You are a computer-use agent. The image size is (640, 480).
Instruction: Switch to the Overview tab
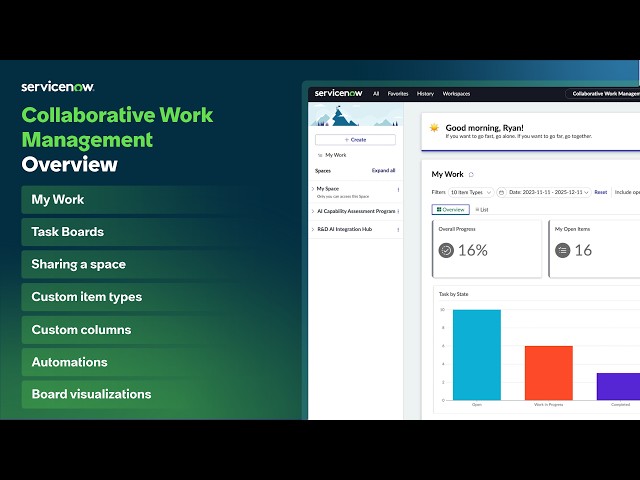451,209
